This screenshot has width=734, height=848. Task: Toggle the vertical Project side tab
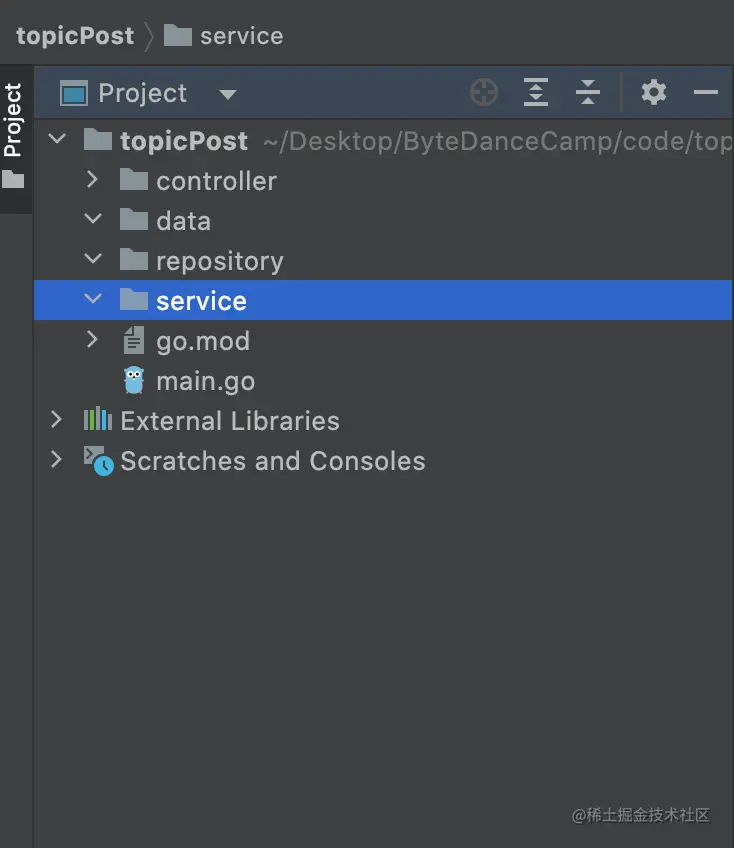click(x=13, y=120)
